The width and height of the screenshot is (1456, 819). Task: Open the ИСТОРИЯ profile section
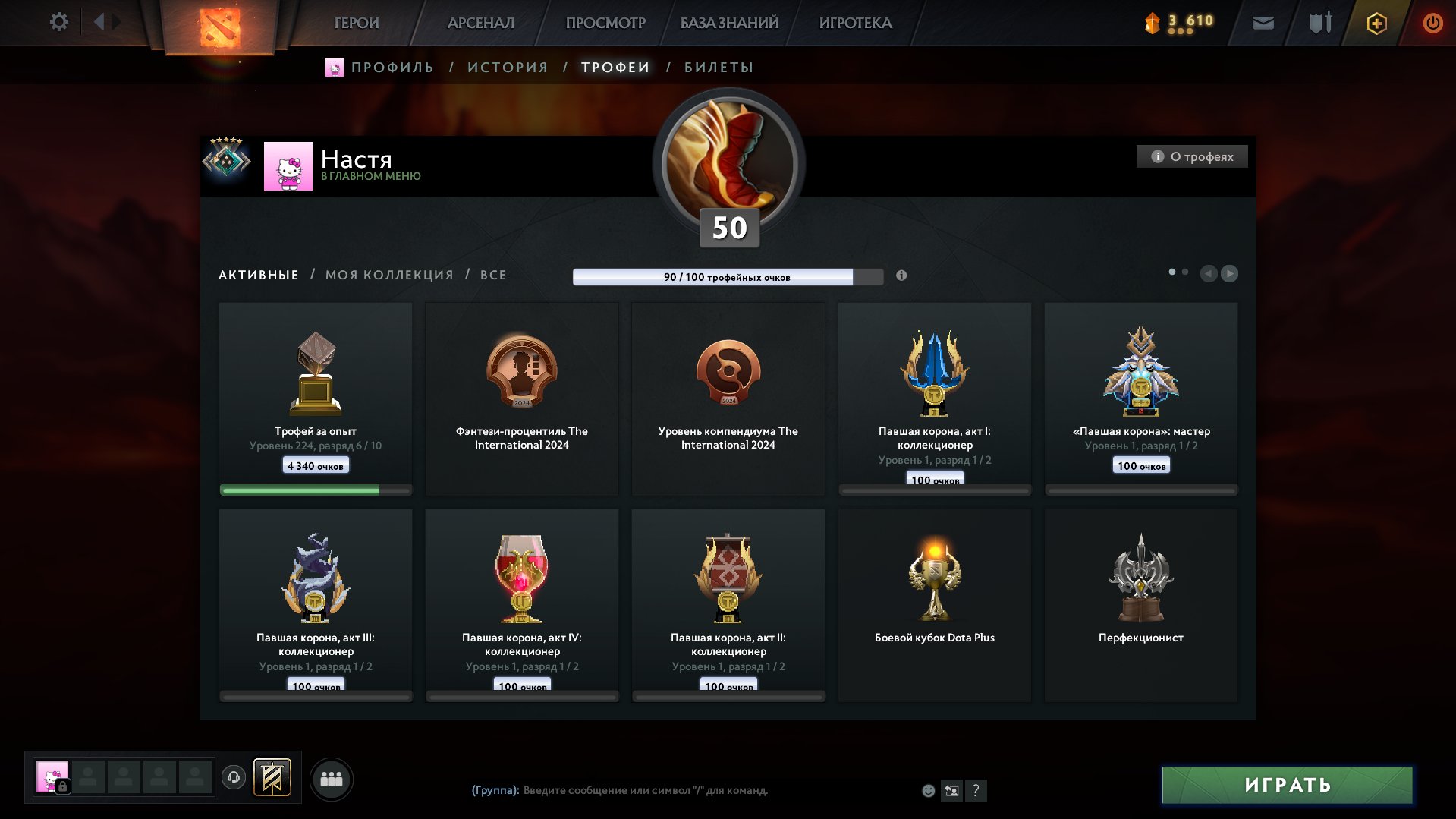[x=508, y=68]
